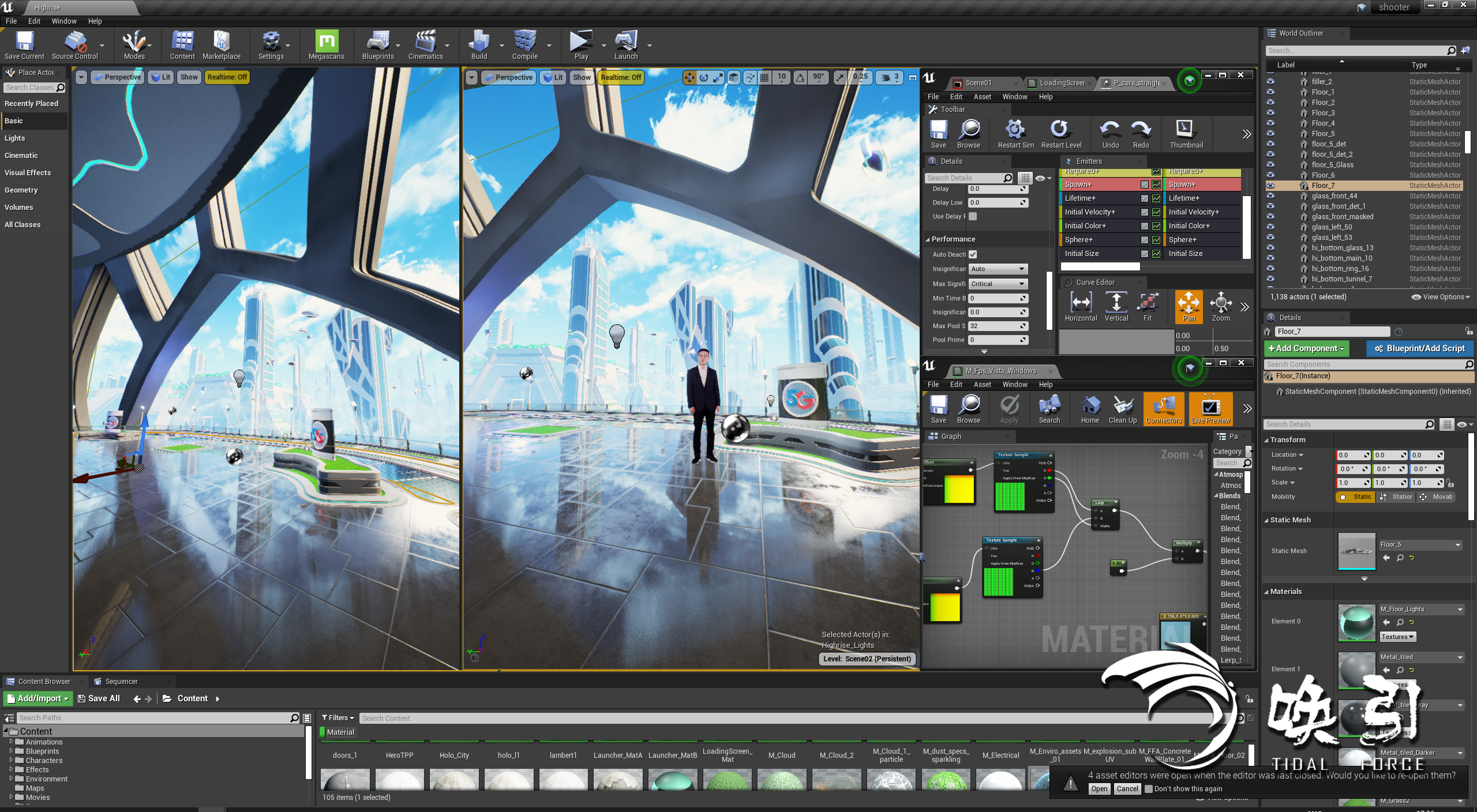Click the Launch toolbar icon
The width and height of the screenshot is (1477, 812).
point(626,45)
